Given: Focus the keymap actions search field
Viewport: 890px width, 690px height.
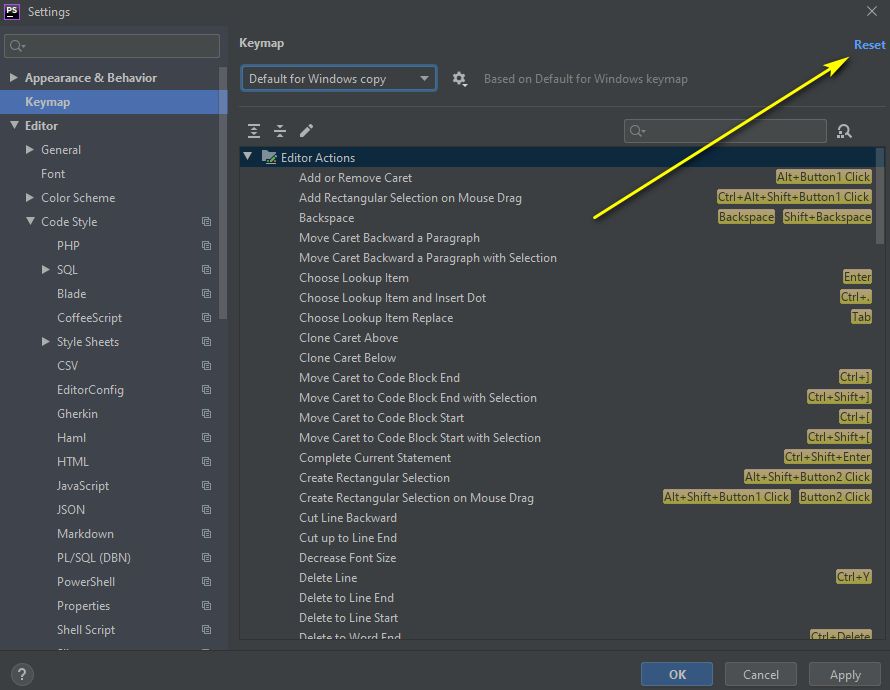Looking at the screenshot, I should click(725, 131).
